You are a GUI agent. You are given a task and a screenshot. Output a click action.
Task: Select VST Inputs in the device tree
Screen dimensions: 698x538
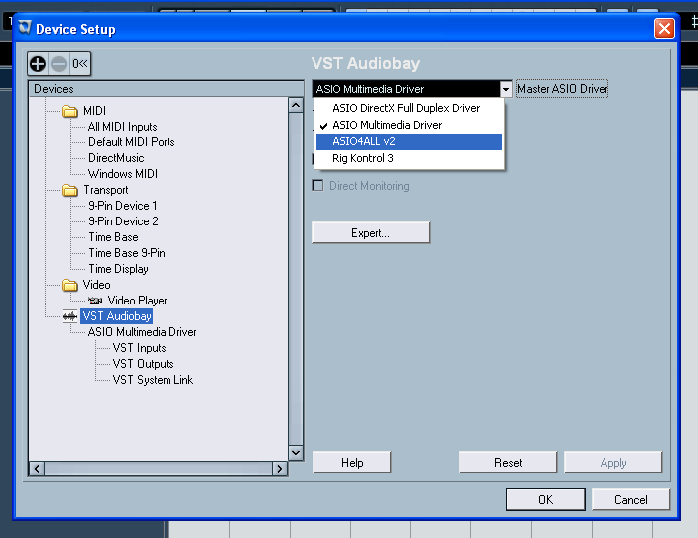(x=139, y=348)
